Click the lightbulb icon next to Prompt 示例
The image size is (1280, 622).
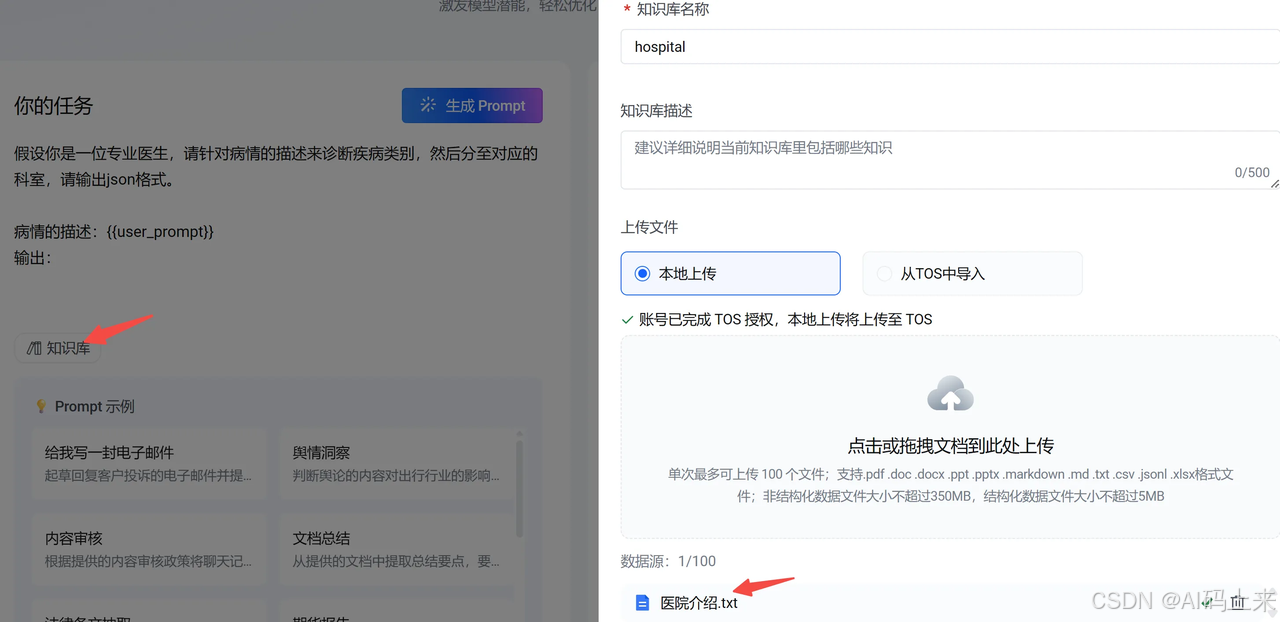[x=41, y=406]
